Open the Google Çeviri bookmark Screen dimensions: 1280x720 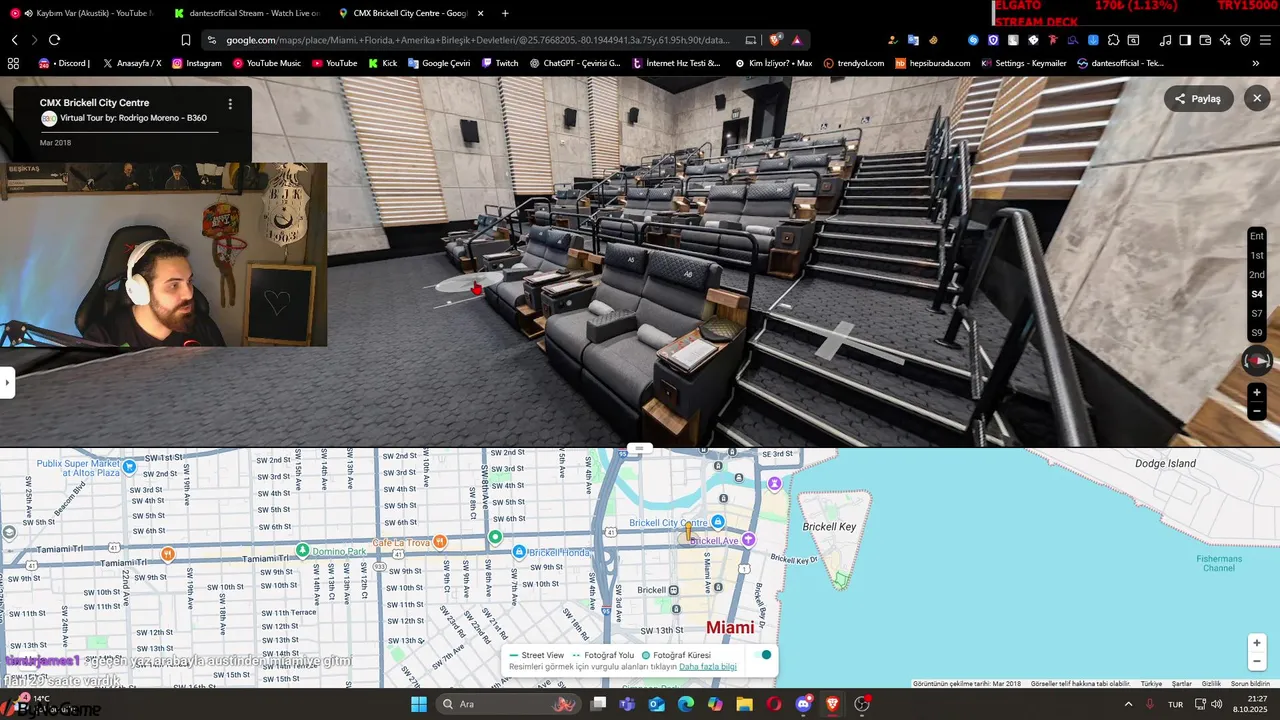click(438, 63)
